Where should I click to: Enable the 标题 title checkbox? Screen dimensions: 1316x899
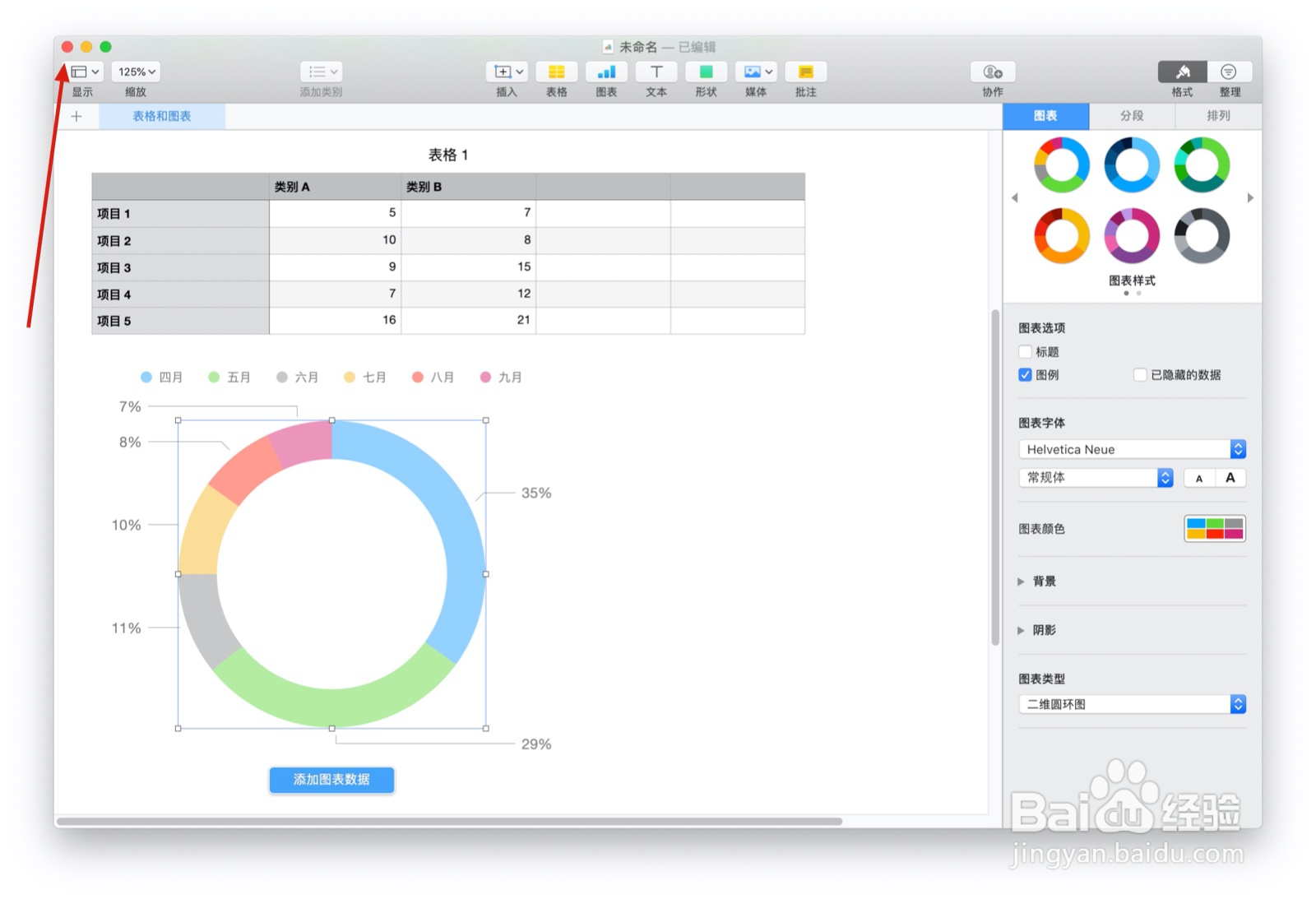click(x=1025, y=351)
